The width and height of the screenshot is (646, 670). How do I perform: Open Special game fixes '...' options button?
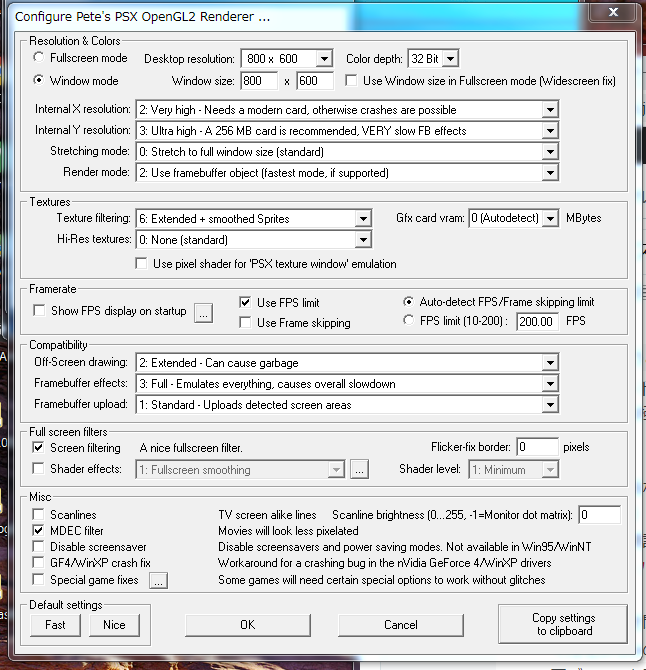point(158,580)
